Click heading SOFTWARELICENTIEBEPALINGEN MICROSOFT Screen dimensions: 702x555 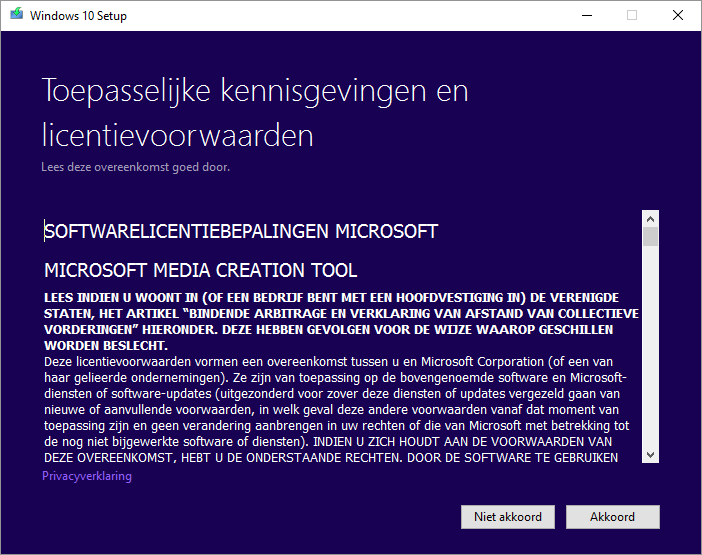[241, 231]
